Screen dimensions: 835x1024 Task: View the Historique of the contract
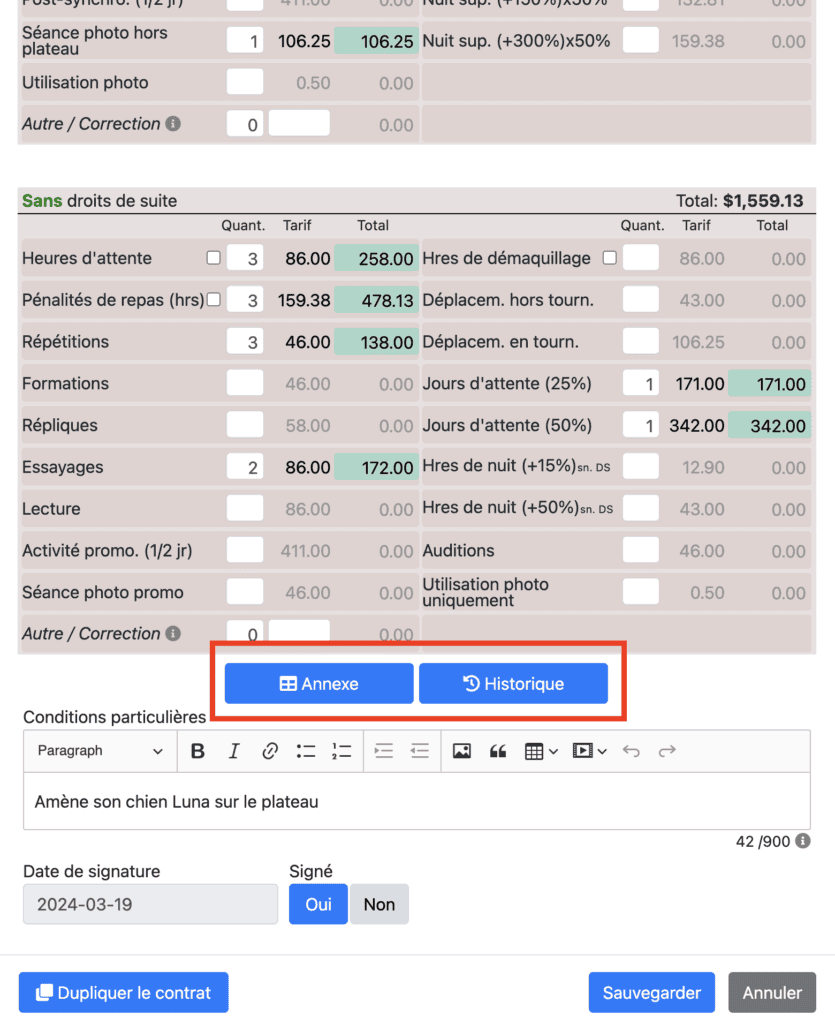tap(513, 684)
